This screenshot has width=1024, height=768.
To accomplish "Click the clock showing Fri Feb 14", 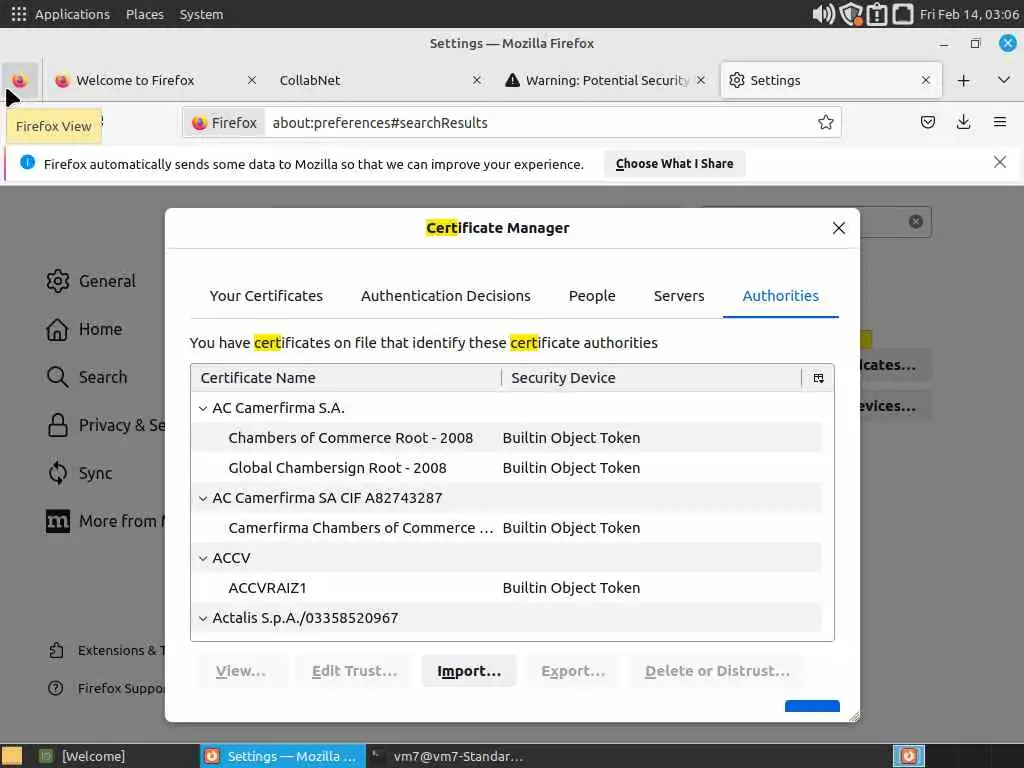I will point(969,14).
